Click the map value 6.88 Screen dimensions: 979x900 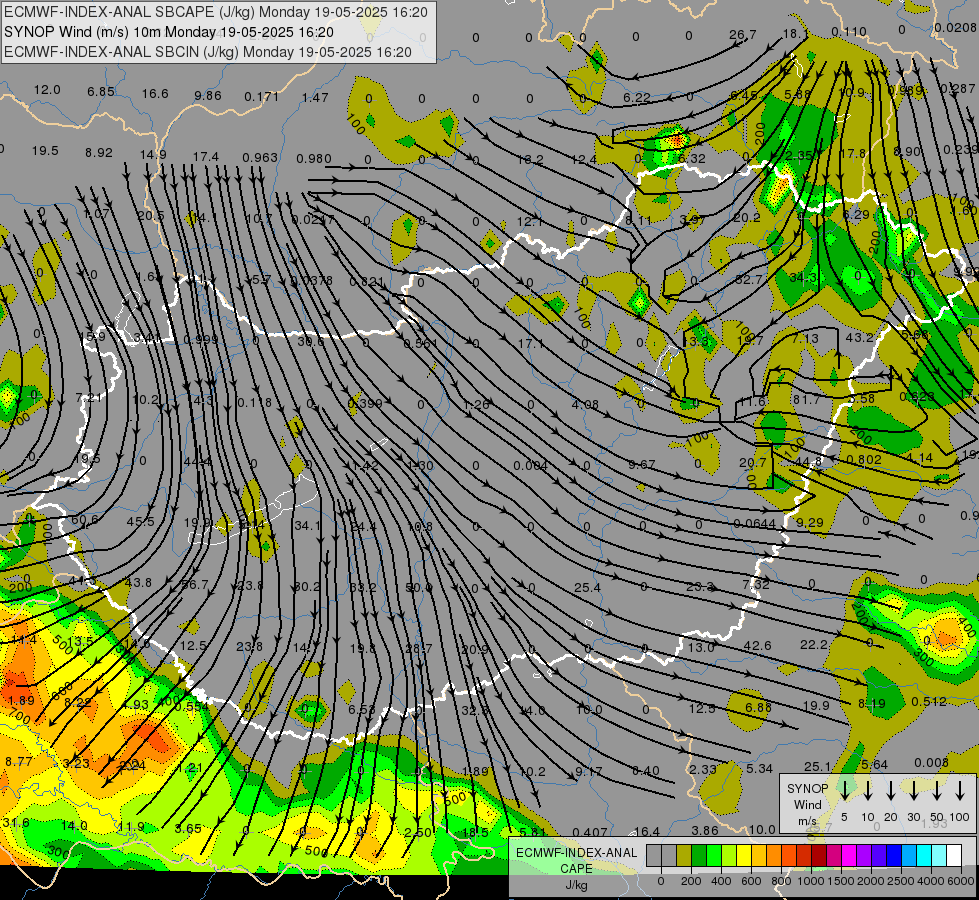click(x=759, y=707)
